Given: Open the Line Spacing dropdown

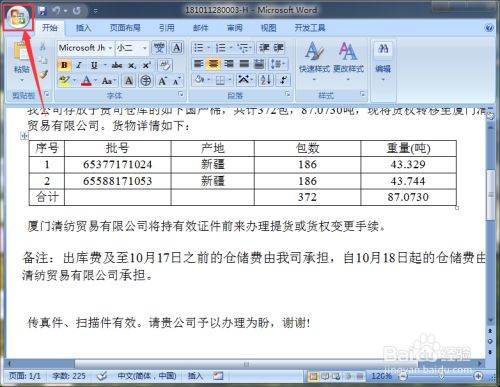Looking at the screenshot, I should pyautogui.click(x=278, y=63).
